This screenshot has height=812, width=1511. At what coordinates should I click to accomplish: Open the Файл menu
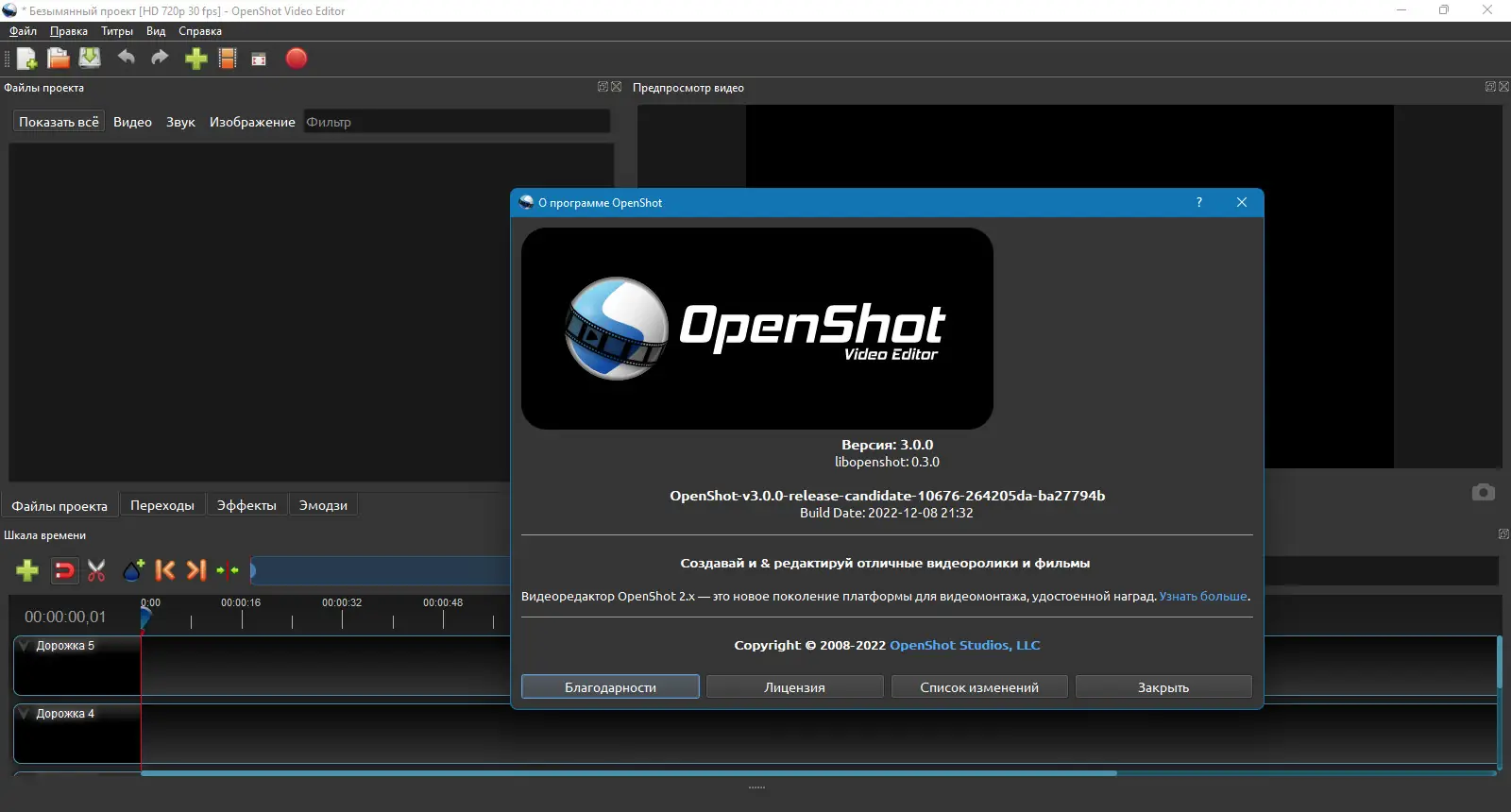[x=23, y=31]
